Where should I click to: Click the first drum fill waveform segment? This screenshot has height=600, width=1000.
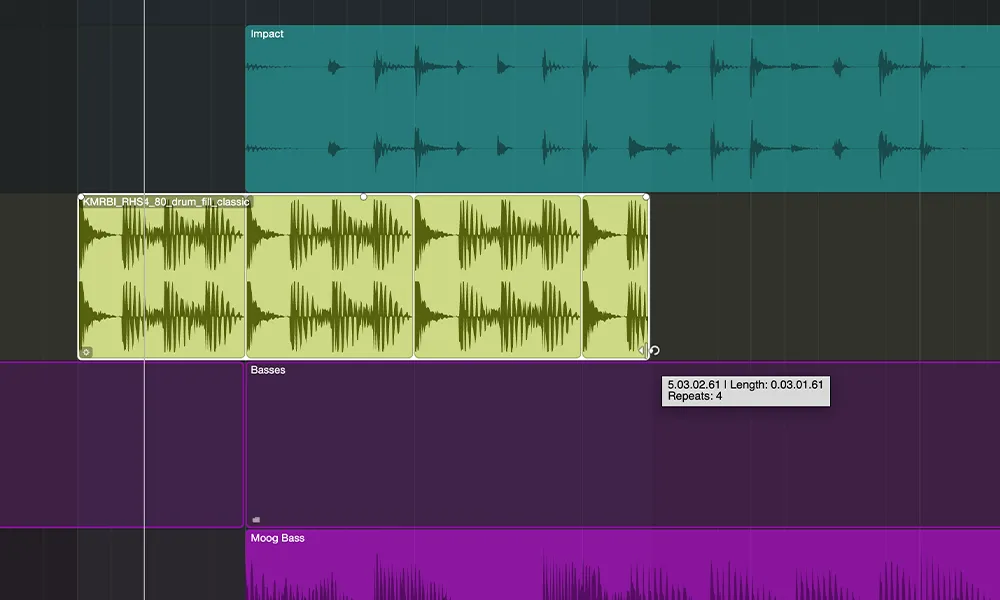tap(162, 277)
